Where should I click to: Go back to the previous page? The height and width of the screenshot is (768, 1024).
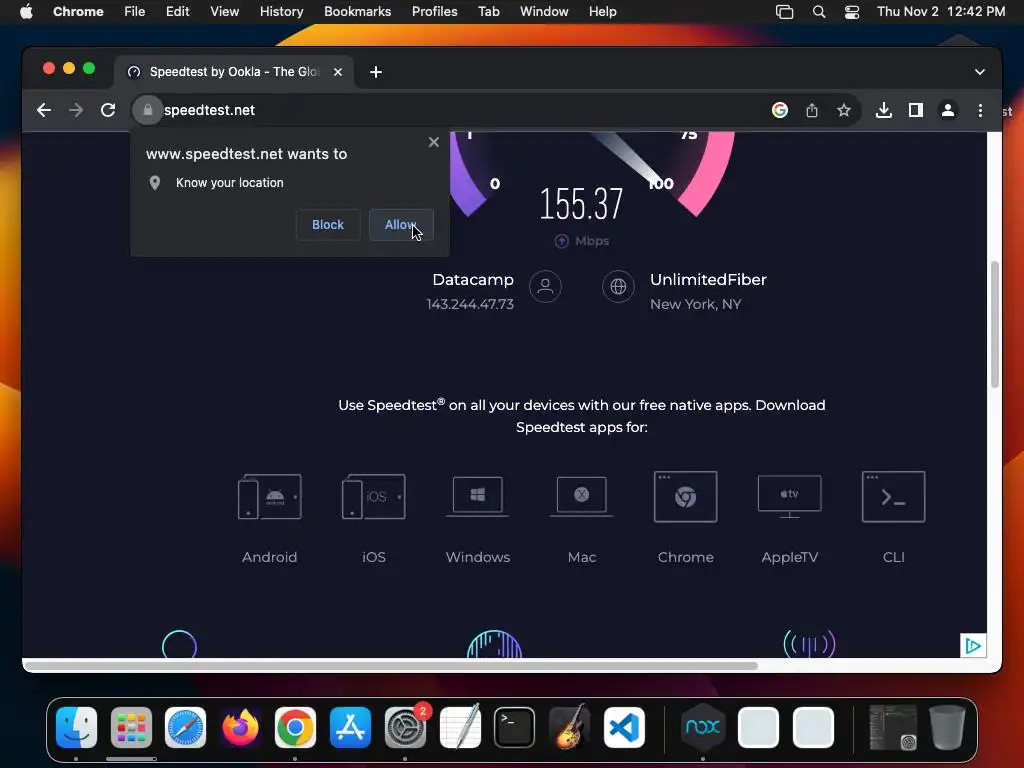click(44, 110)
